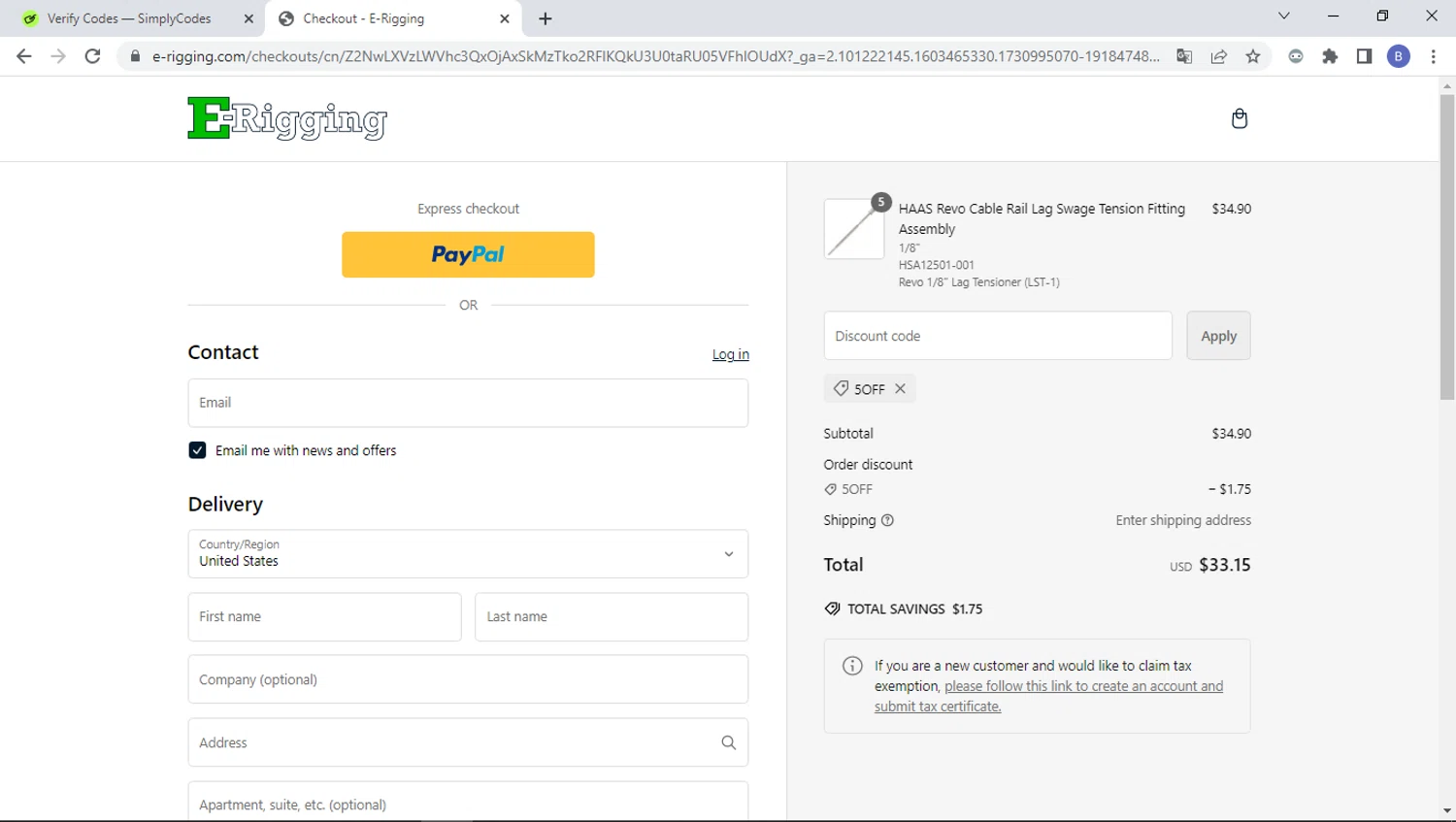Reload the checkout page
1456x822 pixels.
(x=92, y=56)
